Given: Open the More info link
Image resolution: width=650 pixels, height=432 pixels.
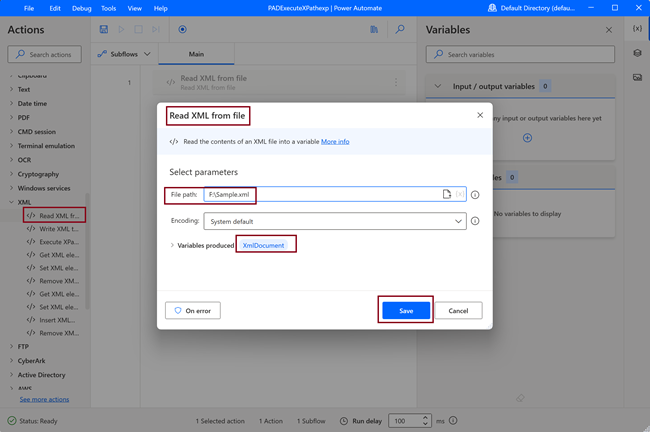Looking at the screenshot, I should [x=335, y=142].
